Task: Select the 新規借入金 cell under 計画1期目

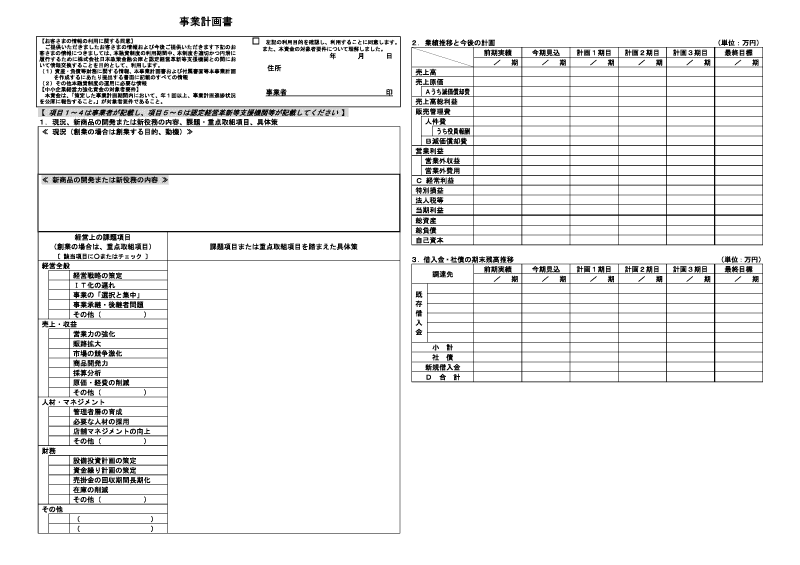Action: pyautogui.click(x=594, y=367)
